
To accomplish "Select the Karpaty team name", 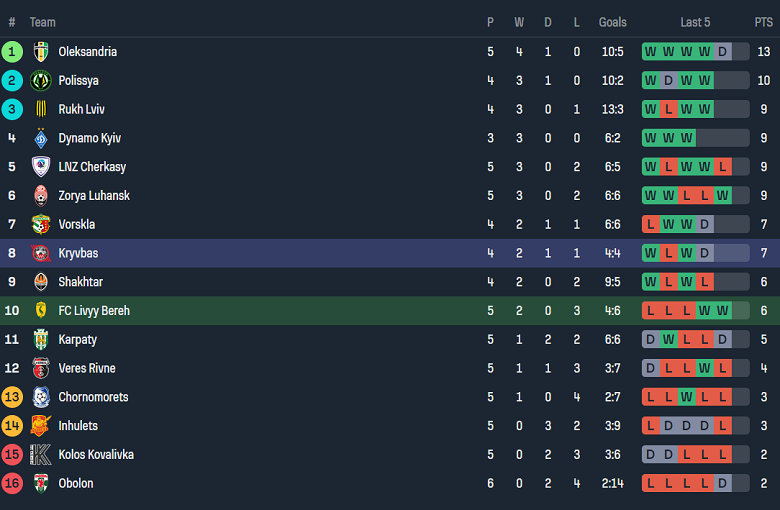I will click(x=78, y=340).
